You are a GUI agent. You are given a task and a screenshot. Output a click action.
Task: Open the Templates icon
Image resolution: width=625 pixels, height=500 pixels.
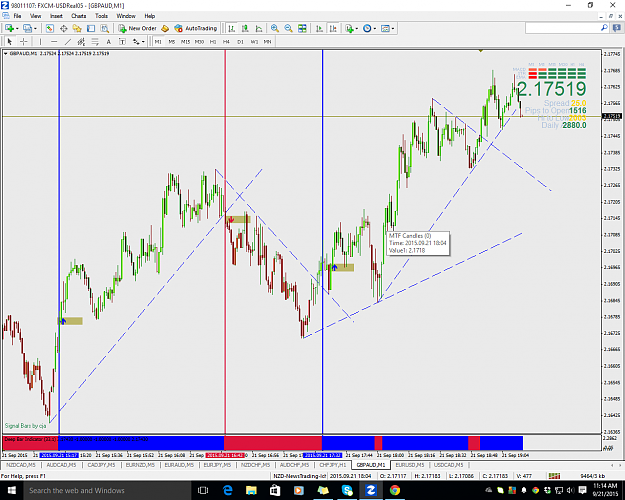pyautogui.click(x=385, y=28)
